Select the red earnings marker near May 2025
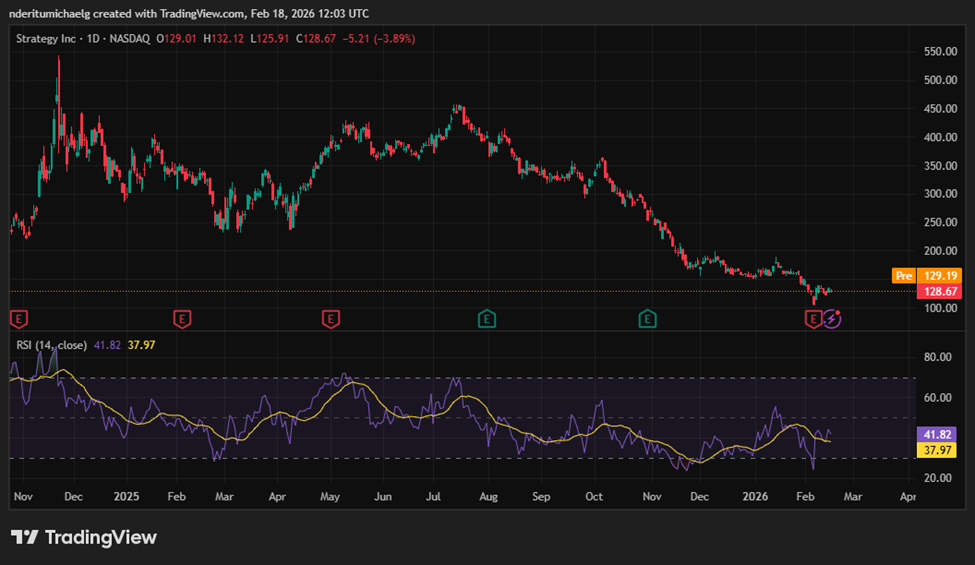Screen dimensions: 975x565 (330, 318)
